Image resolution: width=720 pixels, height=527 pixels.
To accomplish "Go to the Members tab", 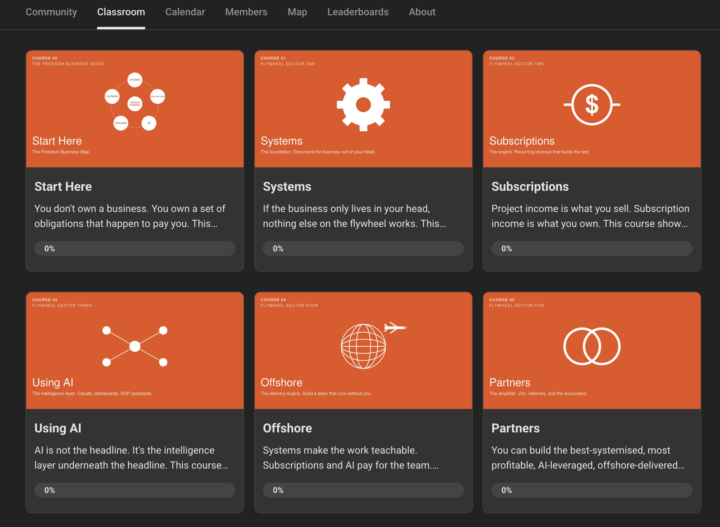I will tap(246, 12).
